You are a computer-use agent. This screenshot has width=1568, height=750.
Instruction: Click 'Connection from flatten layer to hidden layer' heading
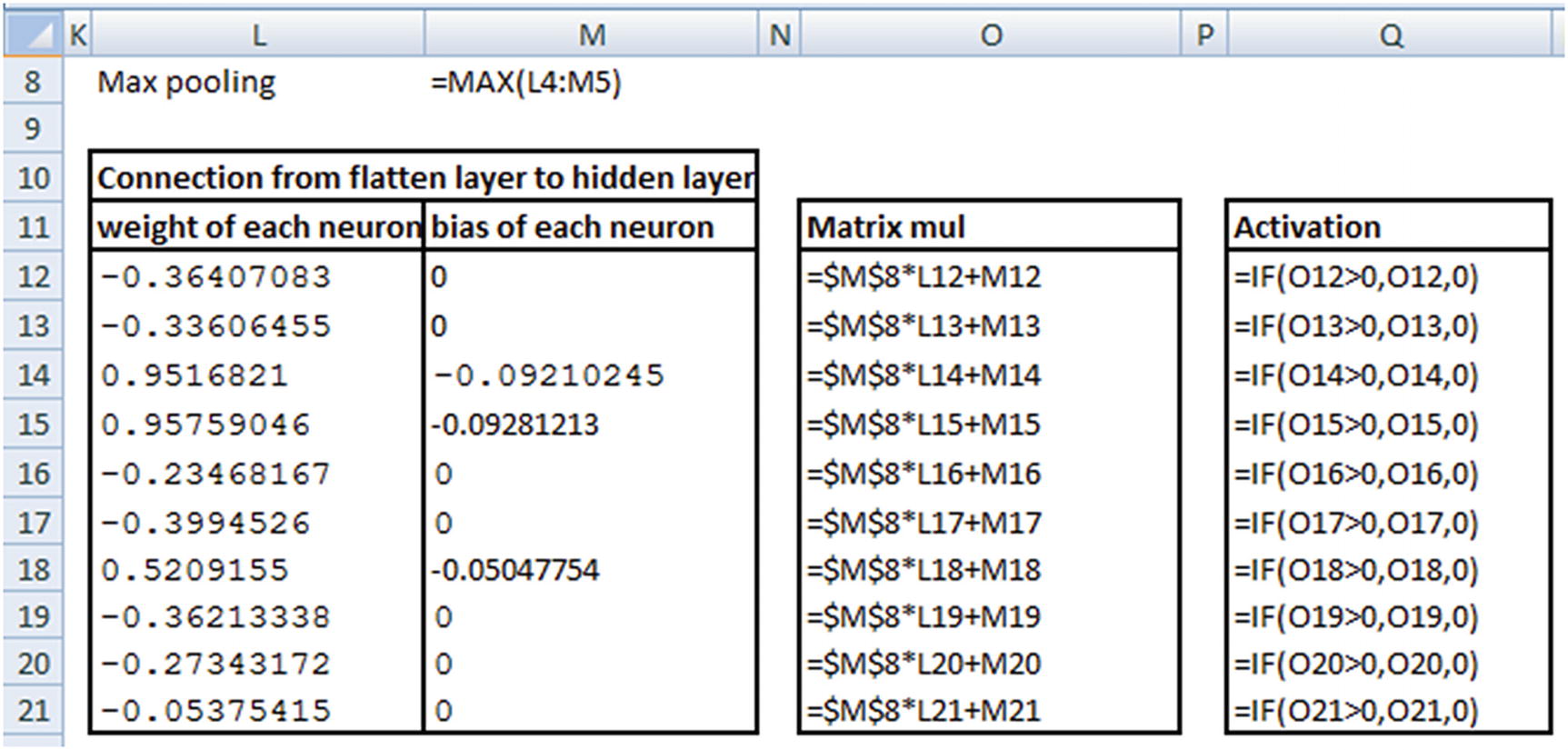click(x=424, y=177)
